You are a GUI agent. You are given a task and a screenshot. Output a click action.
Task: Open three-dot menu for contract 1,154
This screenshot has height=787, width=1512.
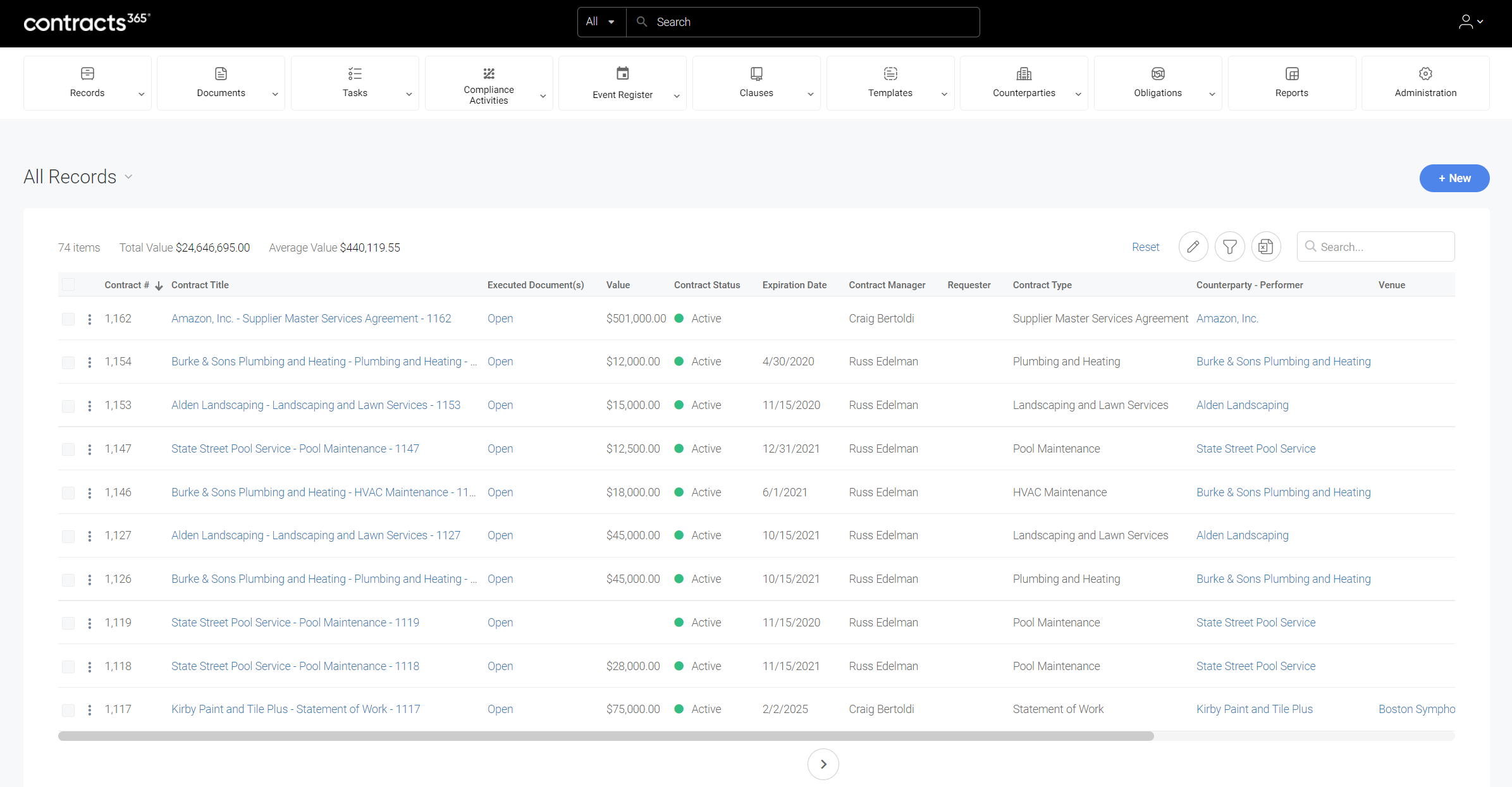tap(90, 362)
